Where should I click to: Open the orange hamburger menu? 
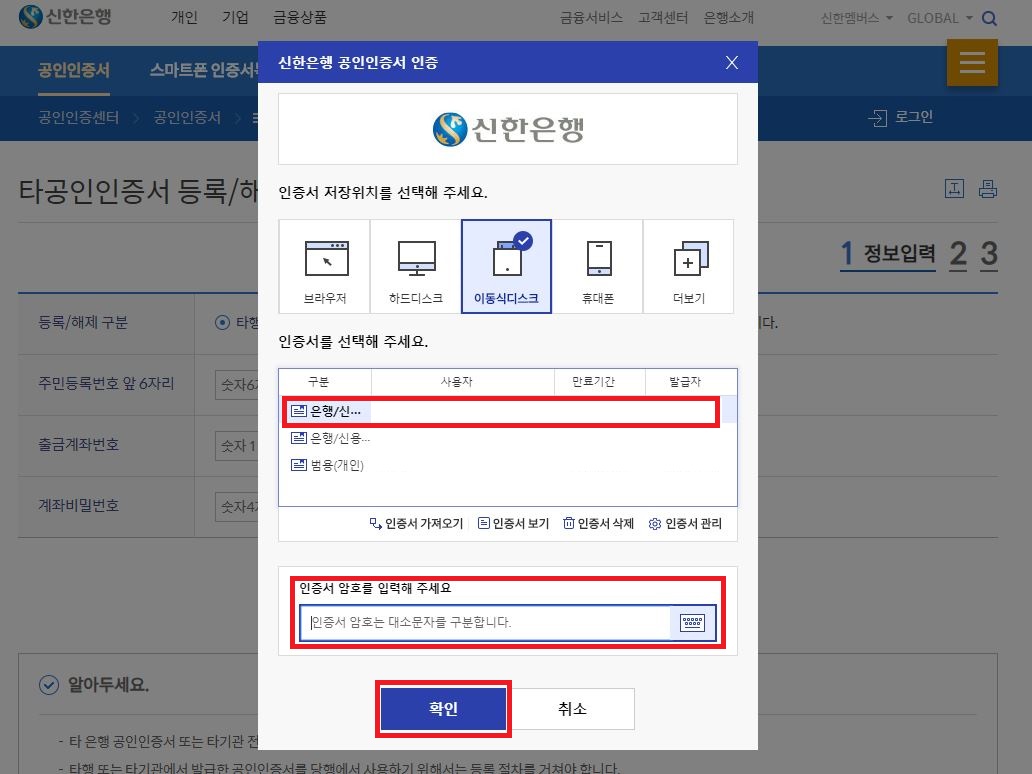tap(972, 63)
